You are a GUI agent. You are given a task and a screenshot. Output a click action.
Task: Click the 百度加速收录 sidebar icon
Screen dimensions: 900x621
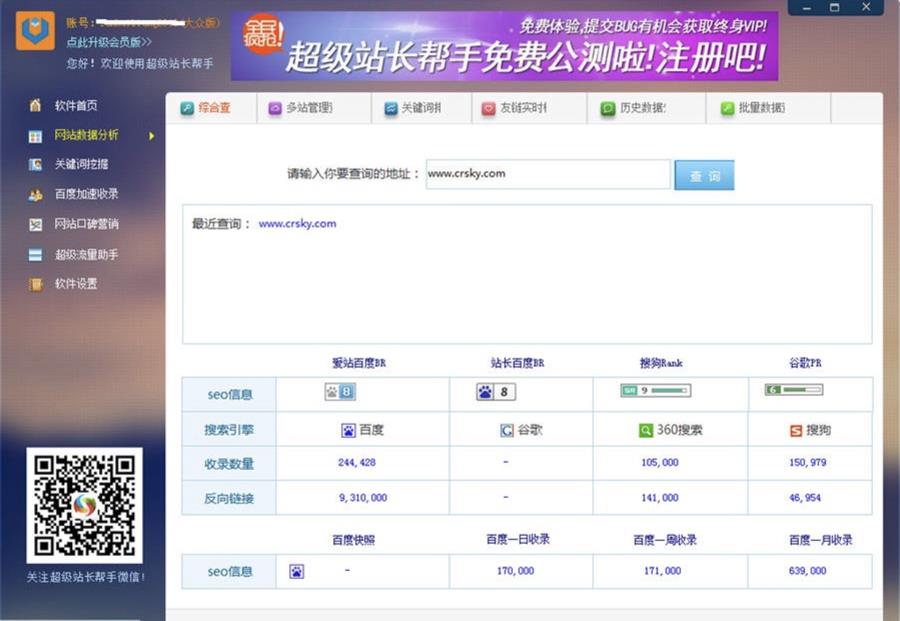[x=35, y=195]
